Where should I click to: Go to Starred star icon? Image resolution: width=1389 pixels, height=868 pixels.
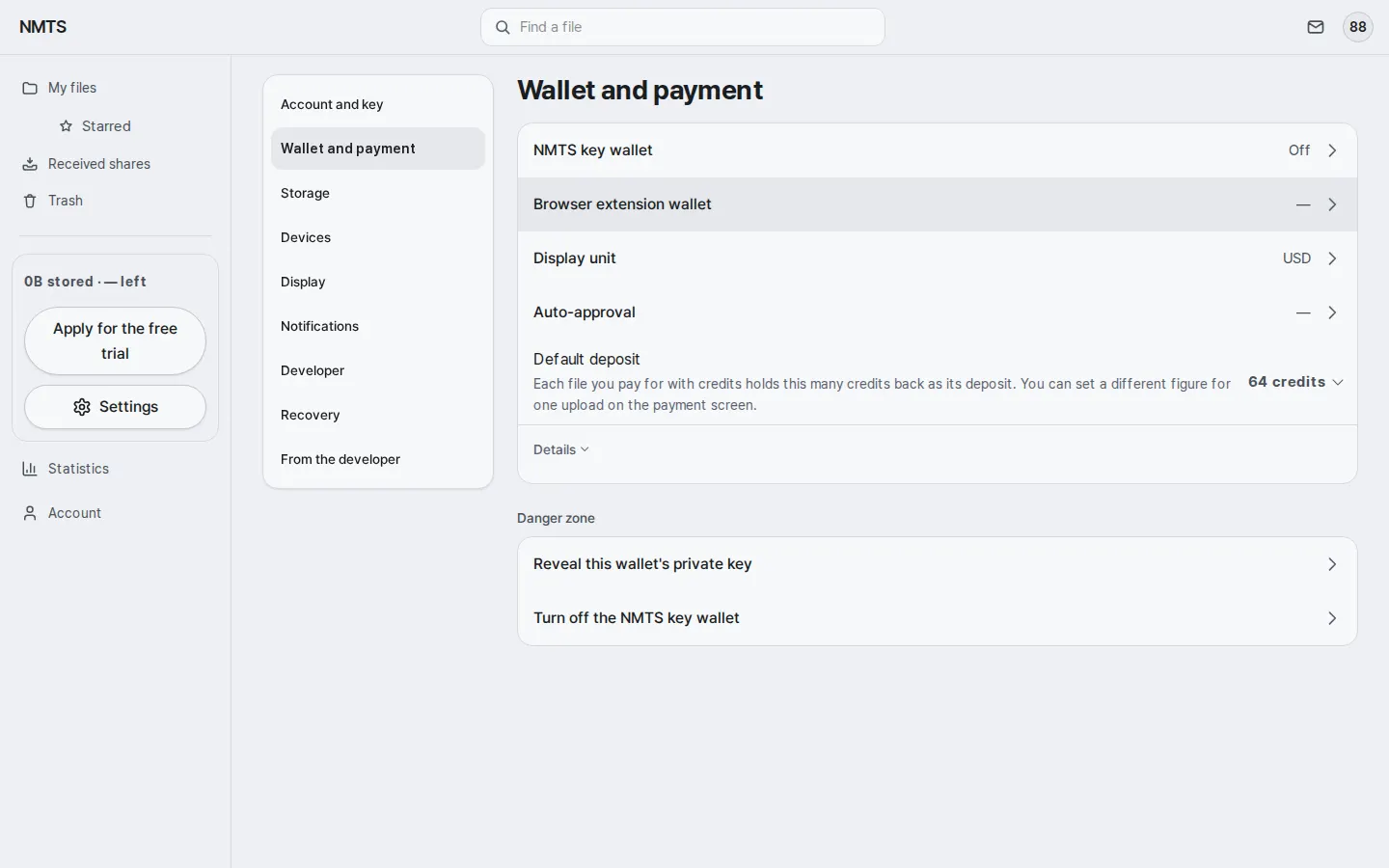[66, 126]
